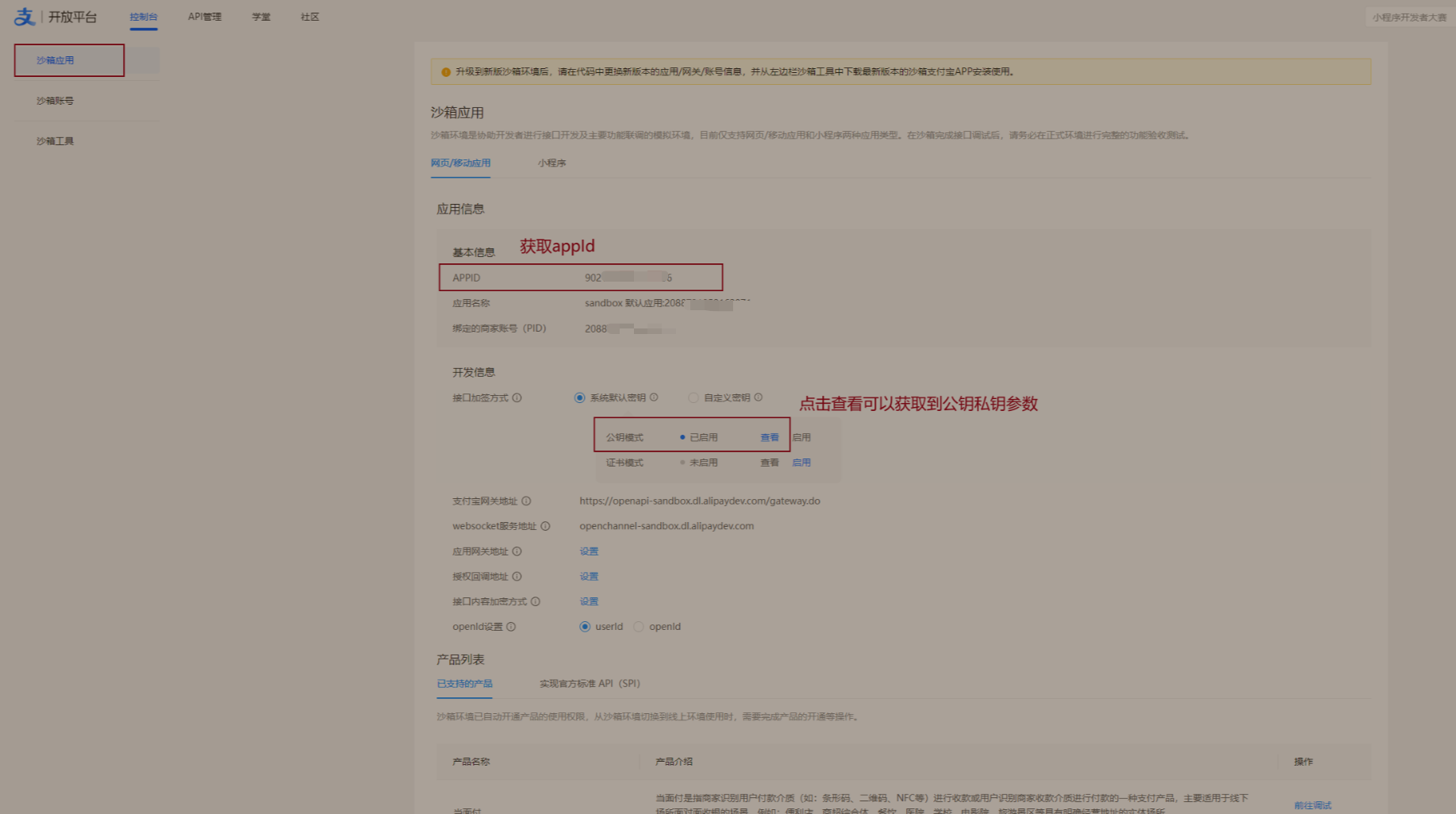Select 沙箱账号 in the left sidebar
The width and height of the screenshot is (1456, 814).
pos(55,101)
